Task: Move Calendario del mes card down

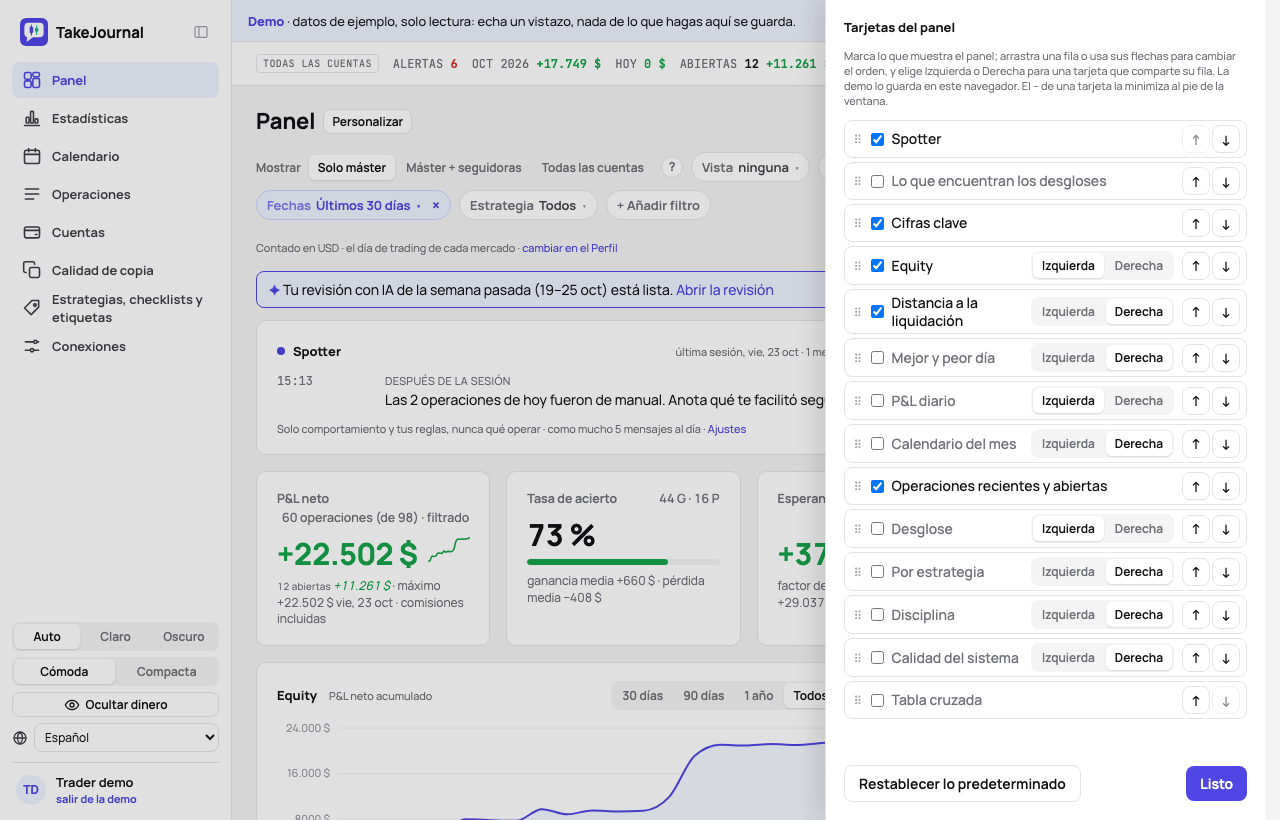Action: (1225, 444)
